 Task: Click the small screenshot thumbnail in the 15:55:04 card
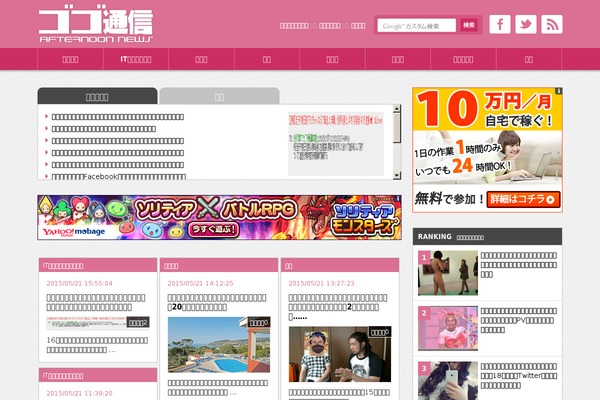coord(98,323)
